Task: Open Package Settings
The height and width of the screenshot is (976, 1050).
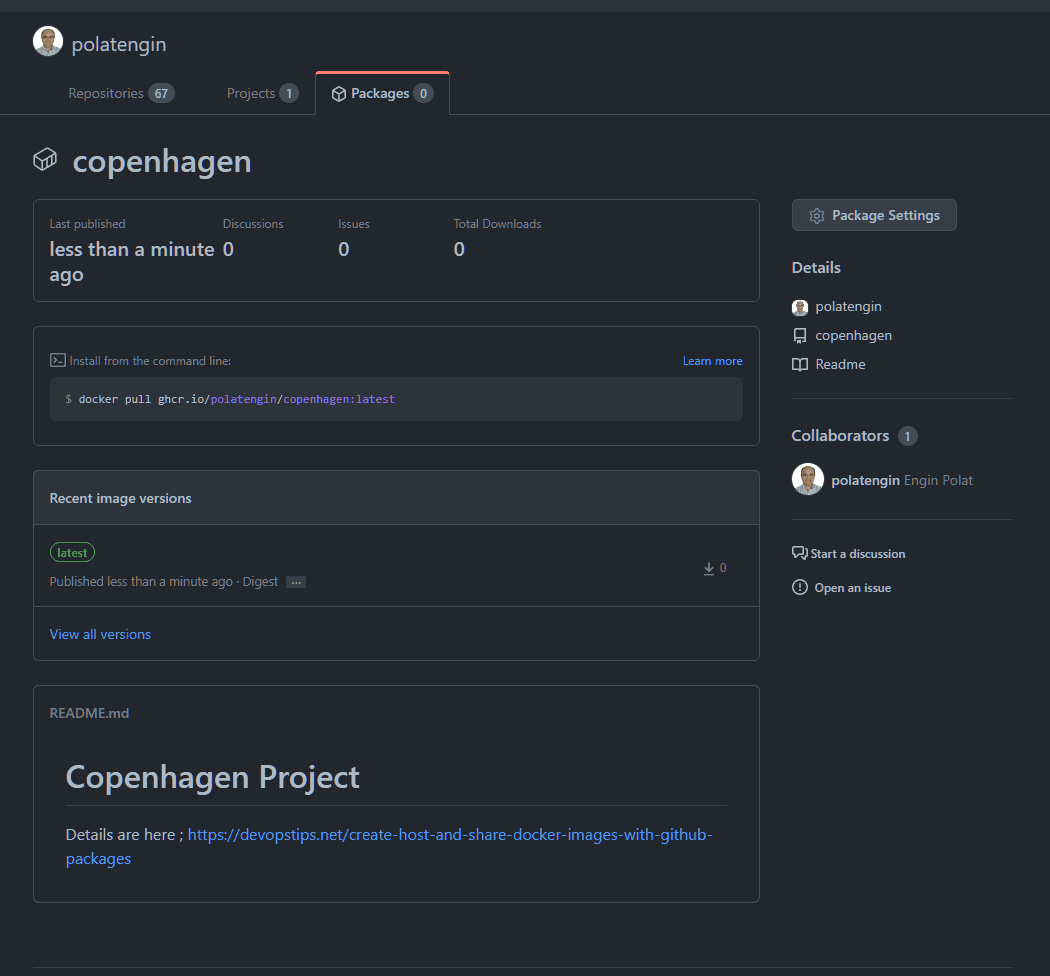Action: 874,215
